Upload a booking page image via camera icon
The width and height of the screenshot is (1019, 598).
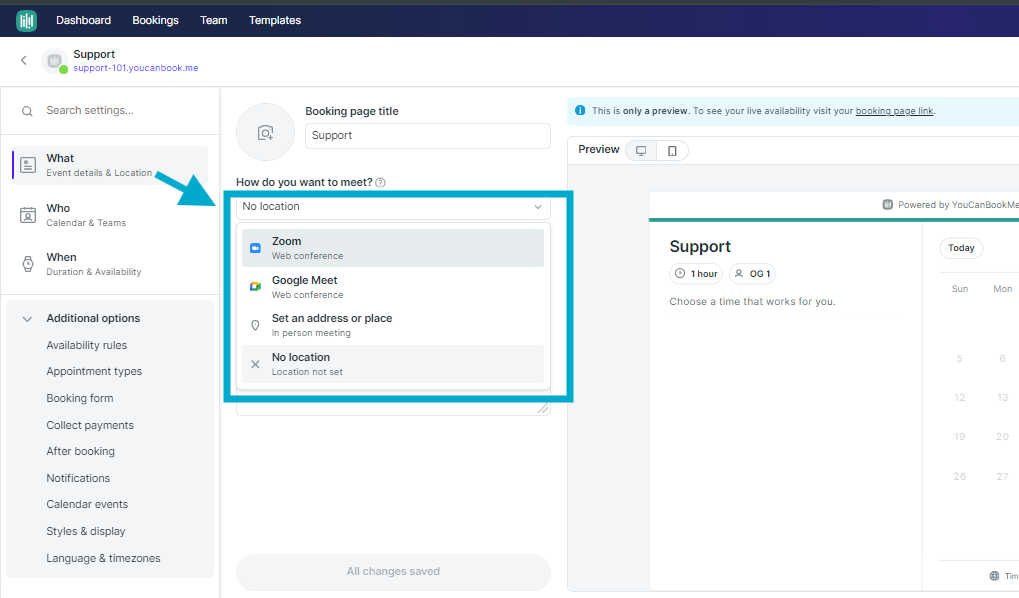[x=265, y=133]
